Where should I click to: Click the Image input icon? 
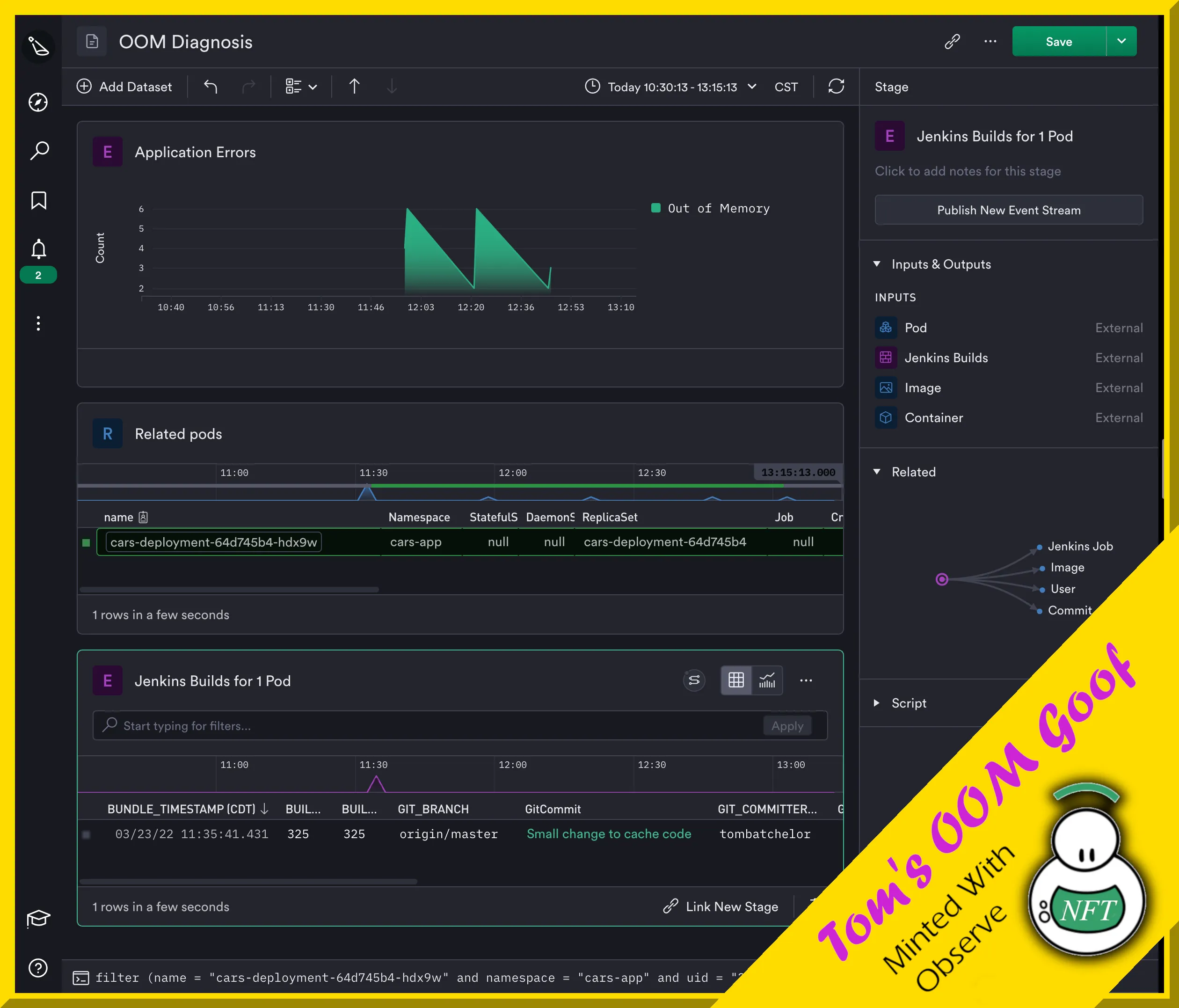point(886,387)
